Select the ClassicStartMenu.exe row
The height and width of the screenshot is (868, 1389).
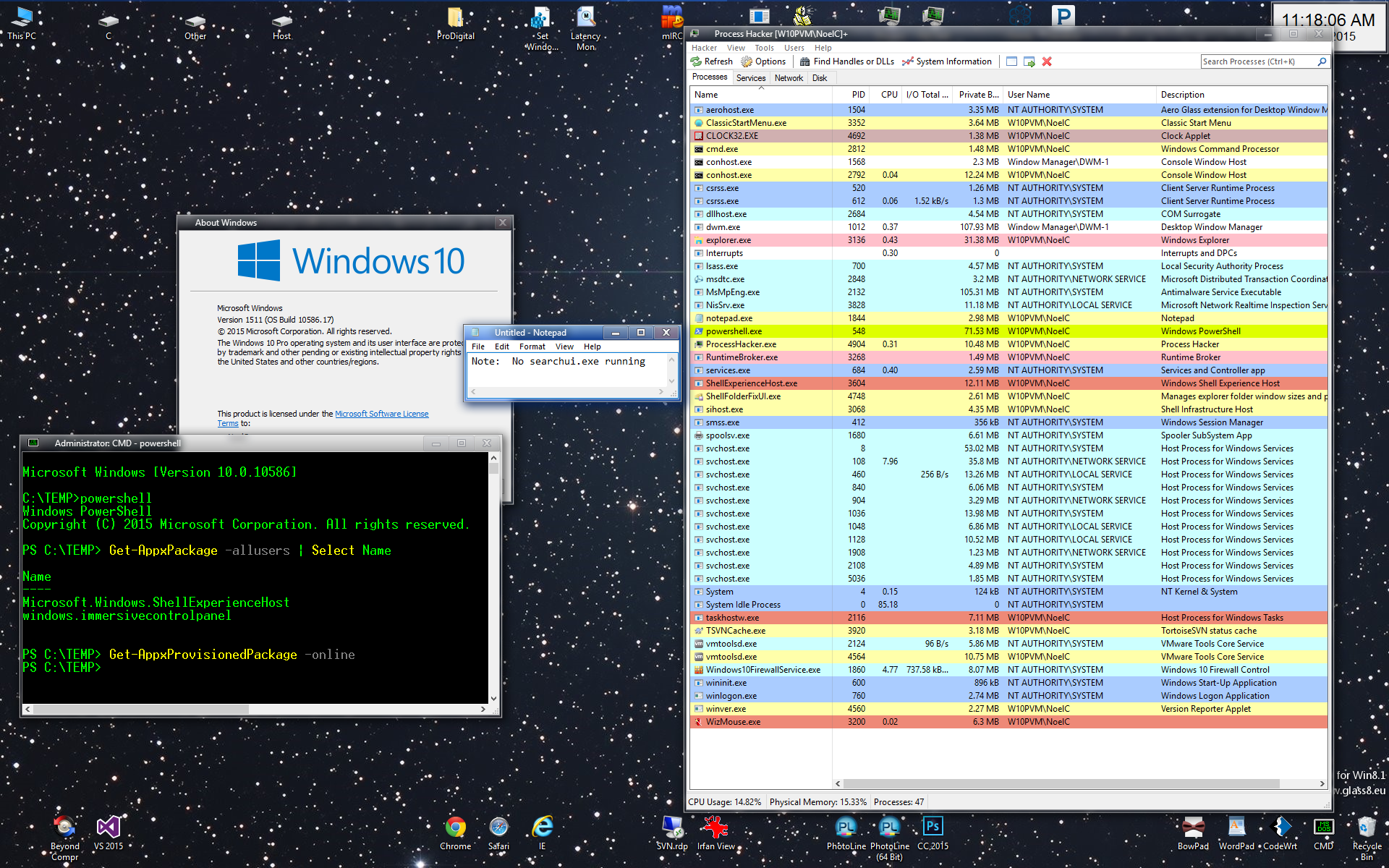1008,123
